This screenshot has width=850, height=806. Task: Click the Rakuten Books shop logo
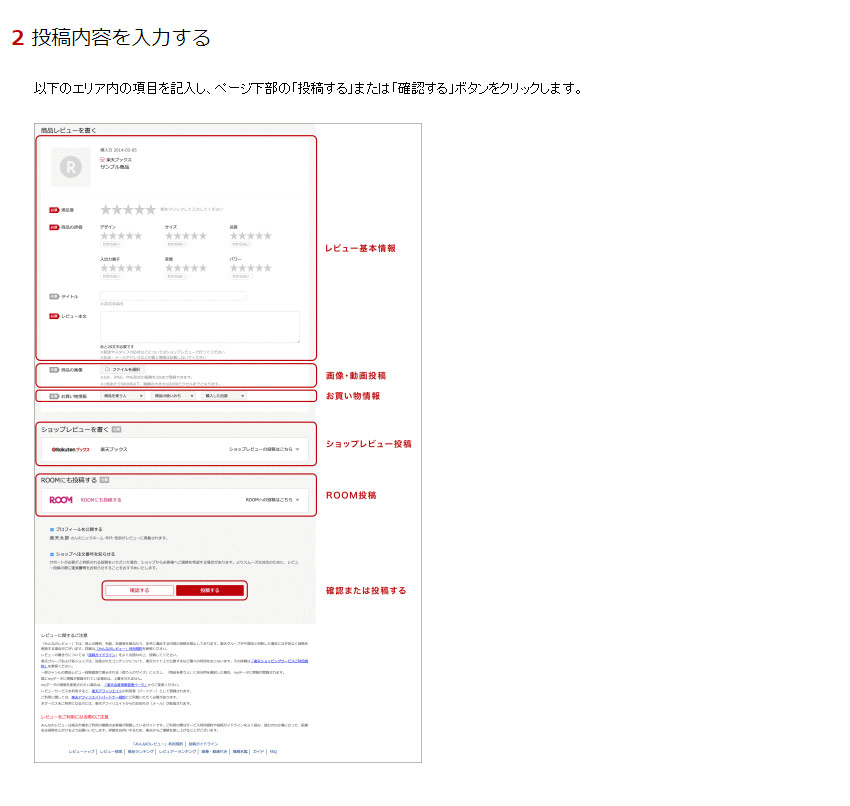pyautogui.click(x=70, y=450)
